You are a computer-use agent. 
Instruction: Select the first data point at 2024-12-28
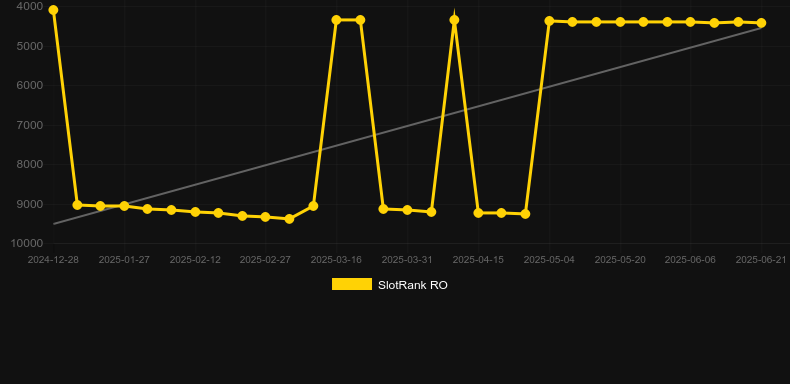point(53,10)
